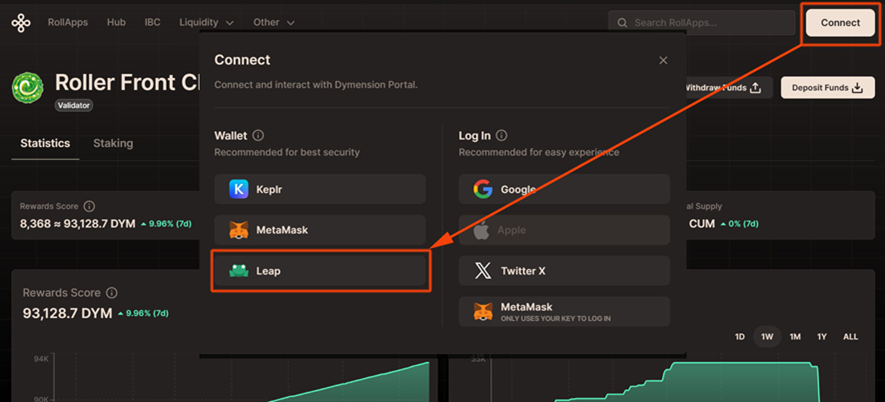885x402 pixels.
Task: Select the 1M chart range
Action: pos(795,337)
